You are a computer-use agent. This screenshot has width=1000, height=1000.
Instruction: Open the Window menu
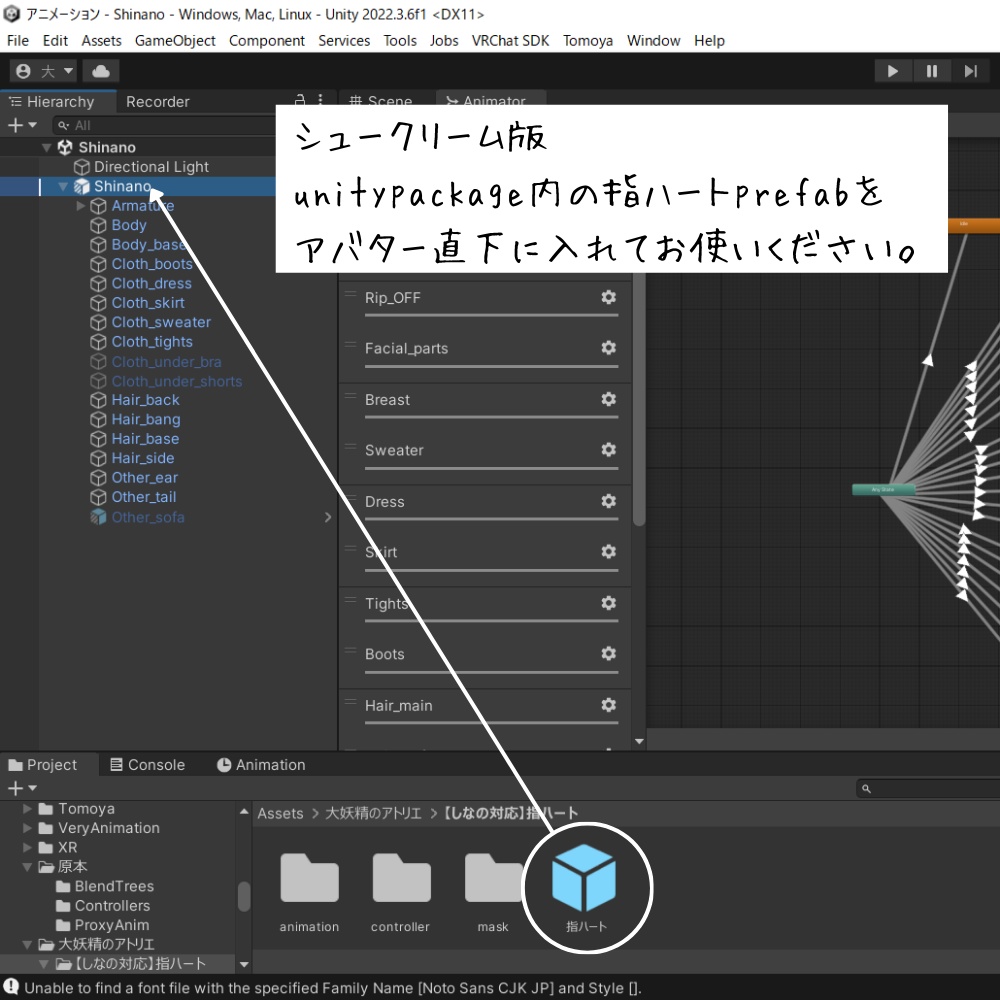(x=653, y=41)
